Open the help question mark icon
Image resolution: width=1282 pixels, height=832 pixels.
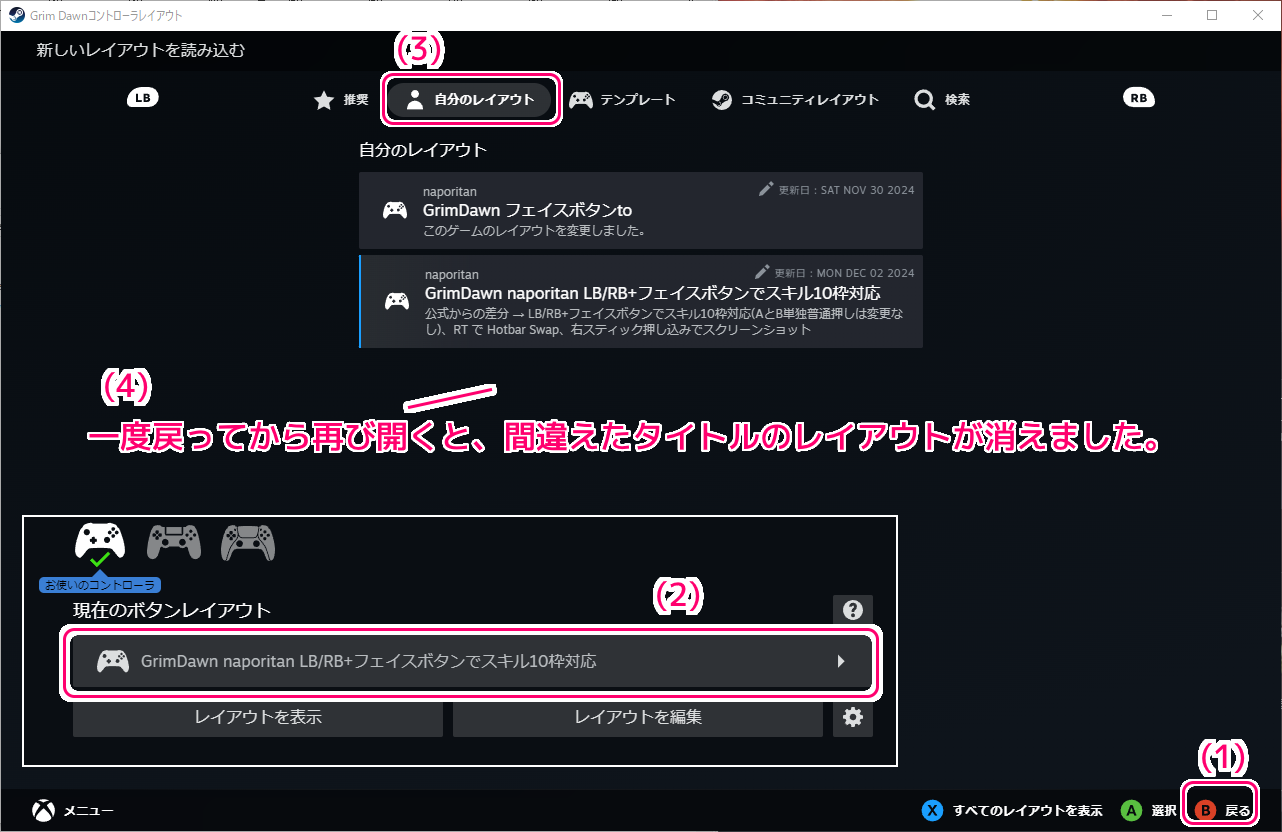click(x=853, y=609)
